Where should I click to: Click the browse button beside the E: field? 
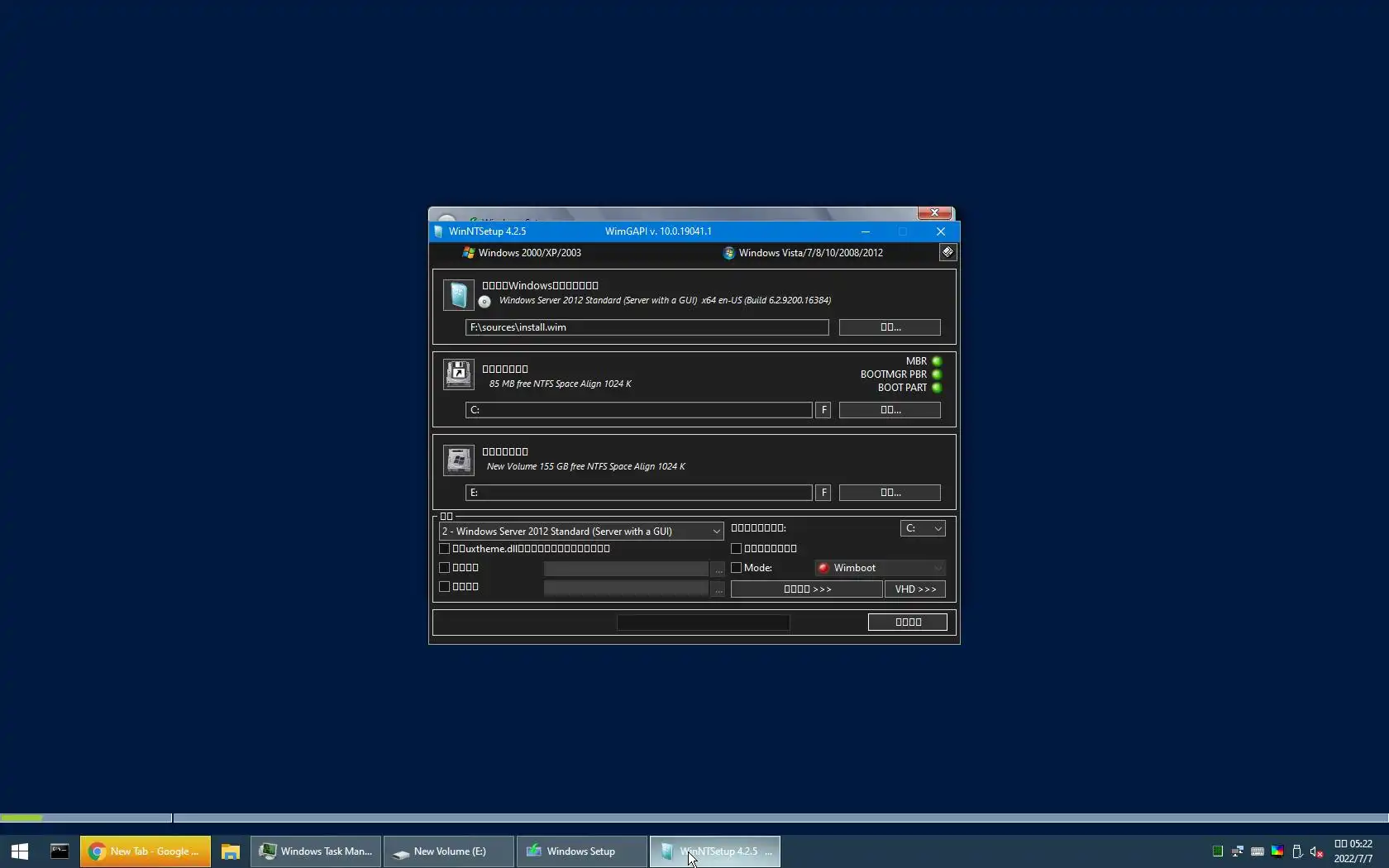[890, 493]
